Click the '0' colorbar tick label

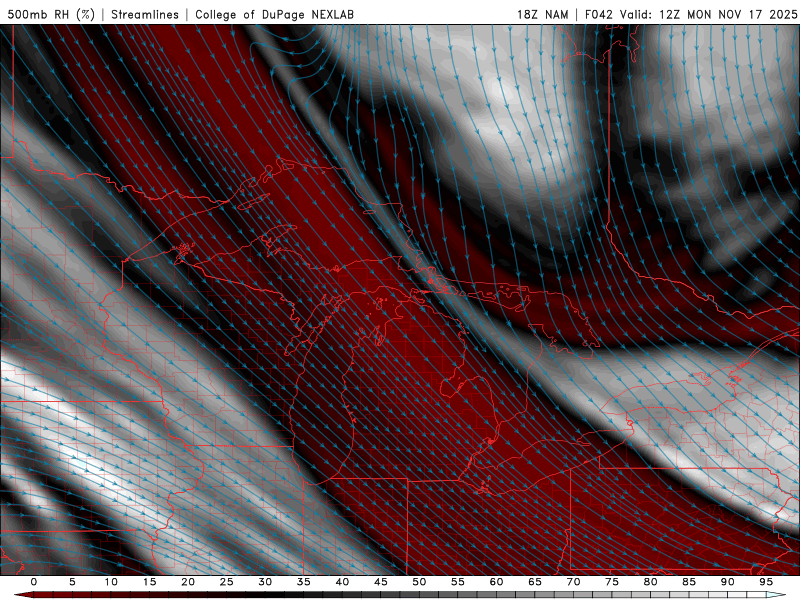(x=34, y=582)
